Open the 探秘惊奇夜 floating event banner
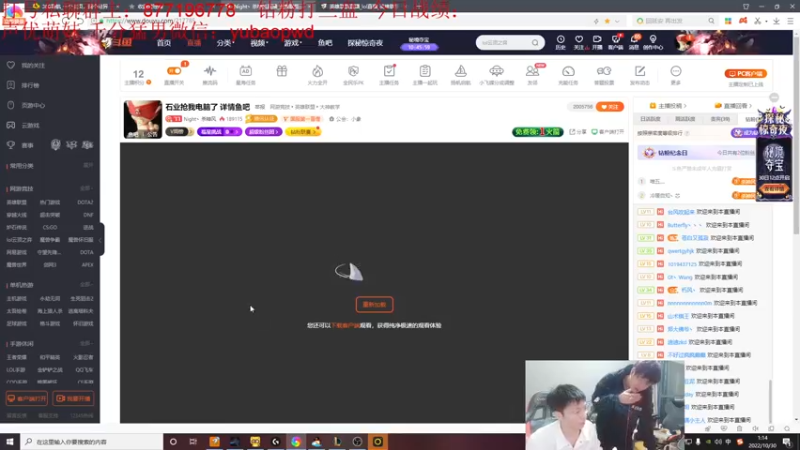The image size is (800, 450). 774,154
